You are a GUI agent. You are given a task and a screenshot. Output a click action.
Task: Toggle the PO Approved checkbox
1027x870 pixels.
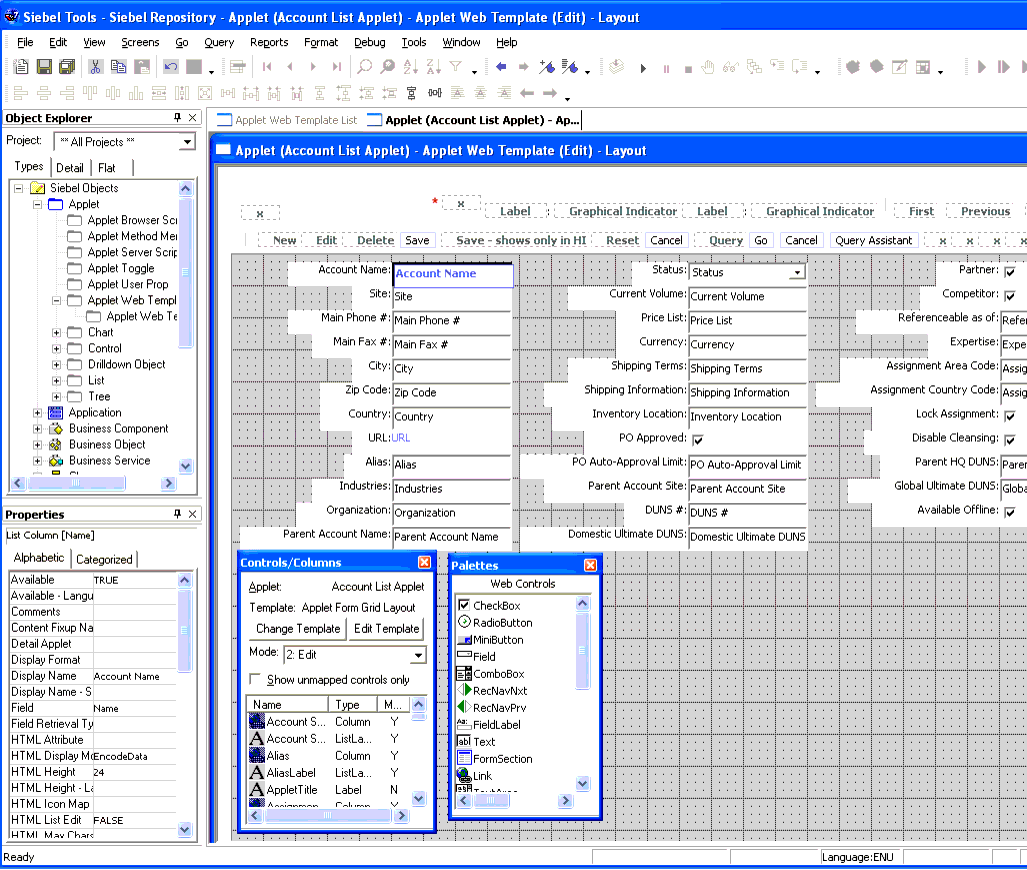point(698,440)
